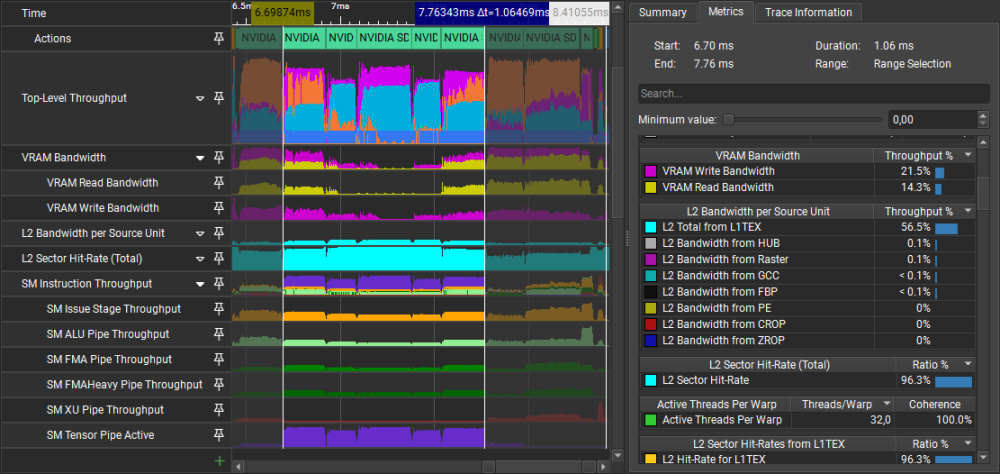This screenshot has height=474, width=1000.
Task: Click the green plus add-row icon
Action: point(219,461)
